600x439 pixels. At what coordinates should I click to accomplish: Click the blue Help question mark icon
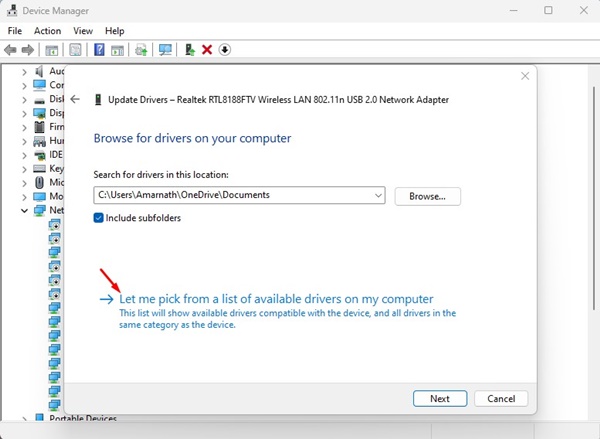[x=99, y=50]
